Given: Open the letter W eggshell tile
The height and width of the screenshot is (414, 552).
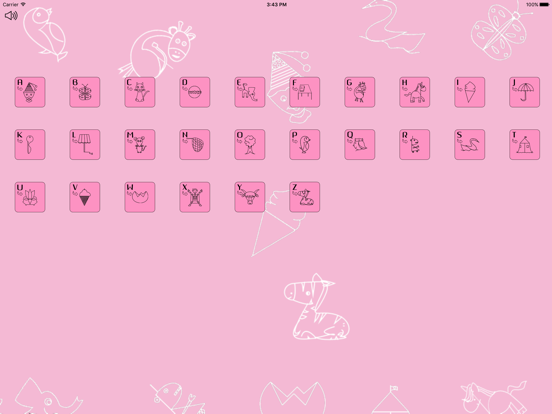Looking at the screenshot, I should point(140,197).
